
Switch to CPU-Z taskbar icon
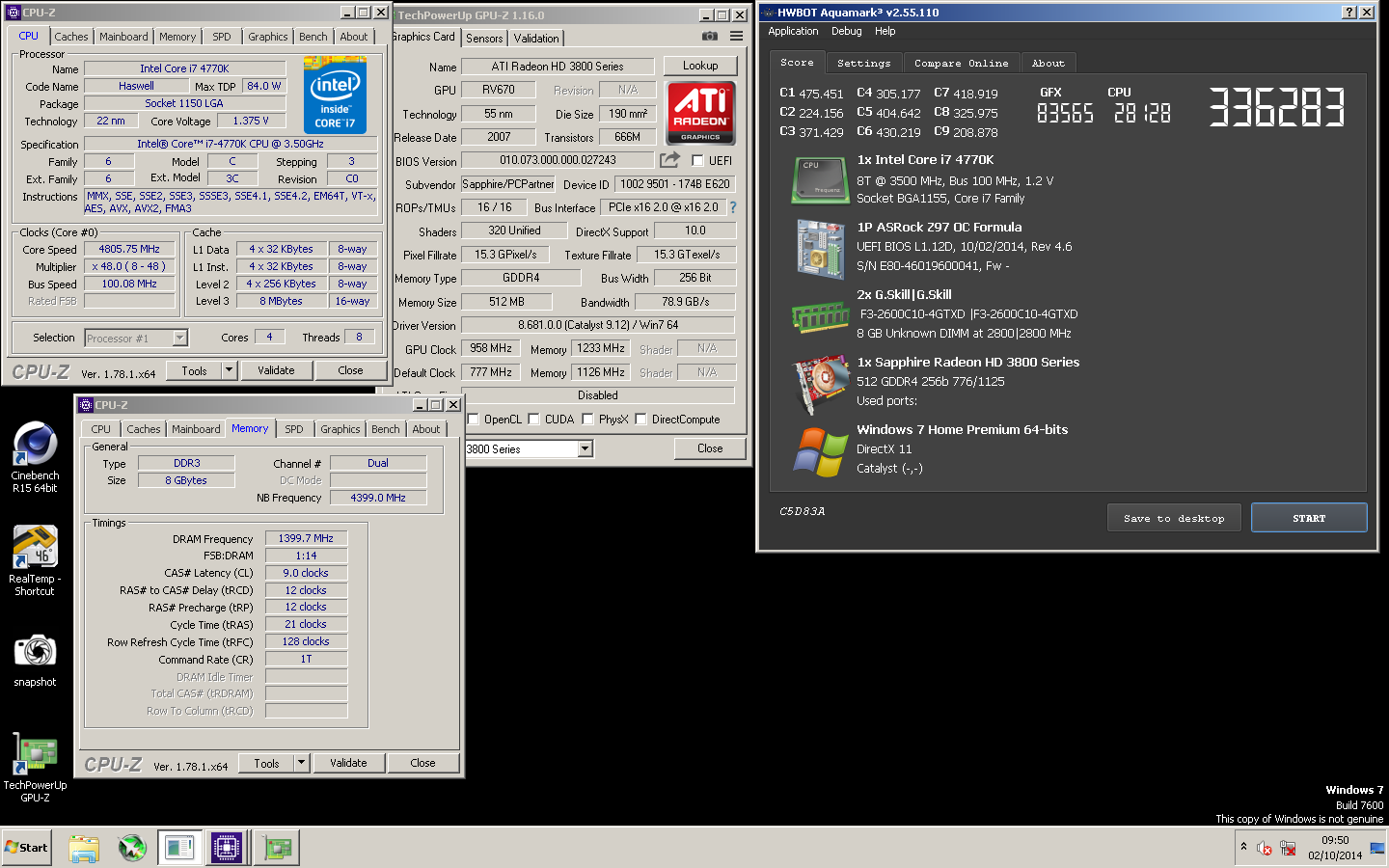click(x=228, y=848)
